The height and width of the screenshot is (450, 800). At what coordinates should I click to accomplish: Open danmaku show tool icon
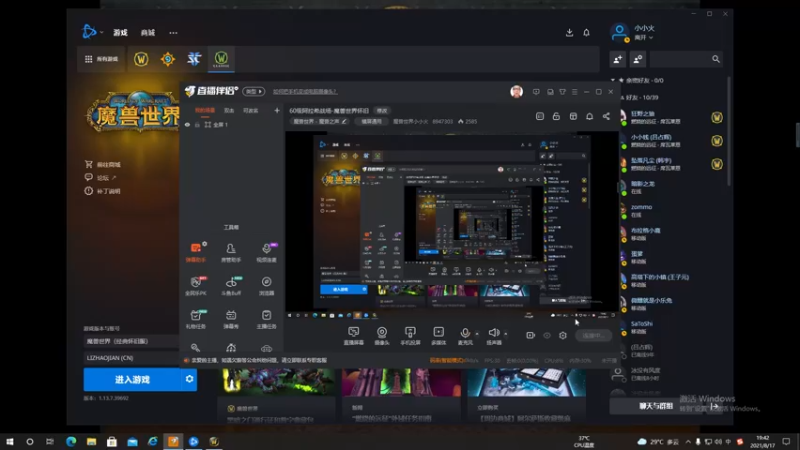click(231, 319)
